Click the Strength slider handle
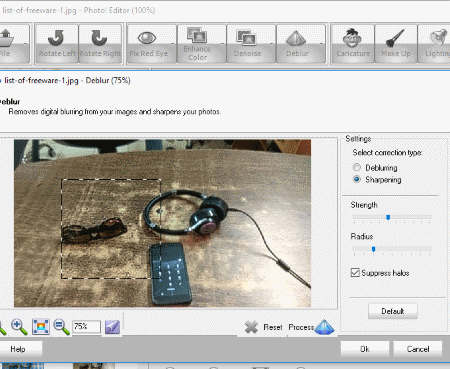The width and height of the screenshot is (450, 369). [x=388, y=217]
